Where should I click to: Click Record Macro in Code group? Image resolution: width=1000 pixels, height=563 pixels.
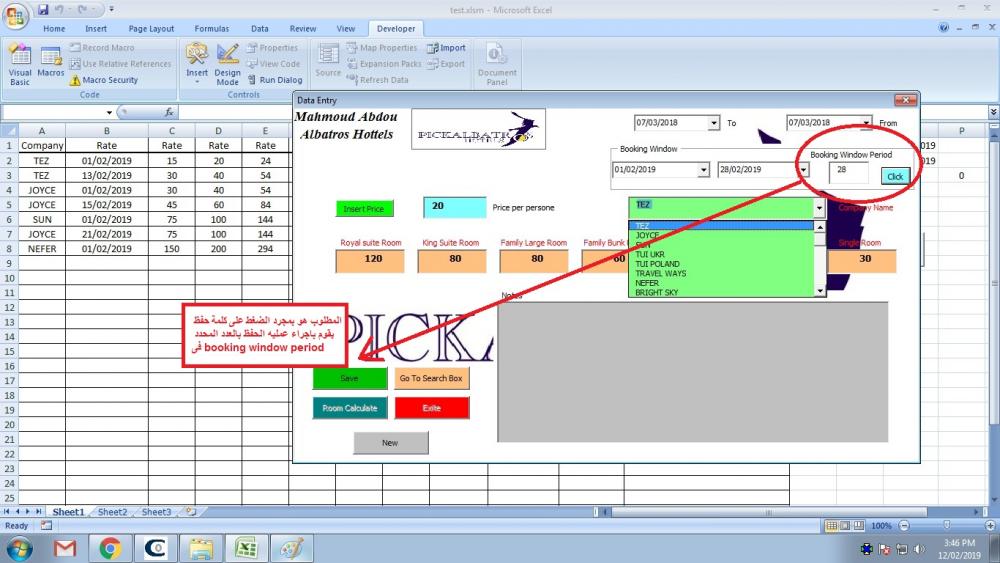[102, 48]
